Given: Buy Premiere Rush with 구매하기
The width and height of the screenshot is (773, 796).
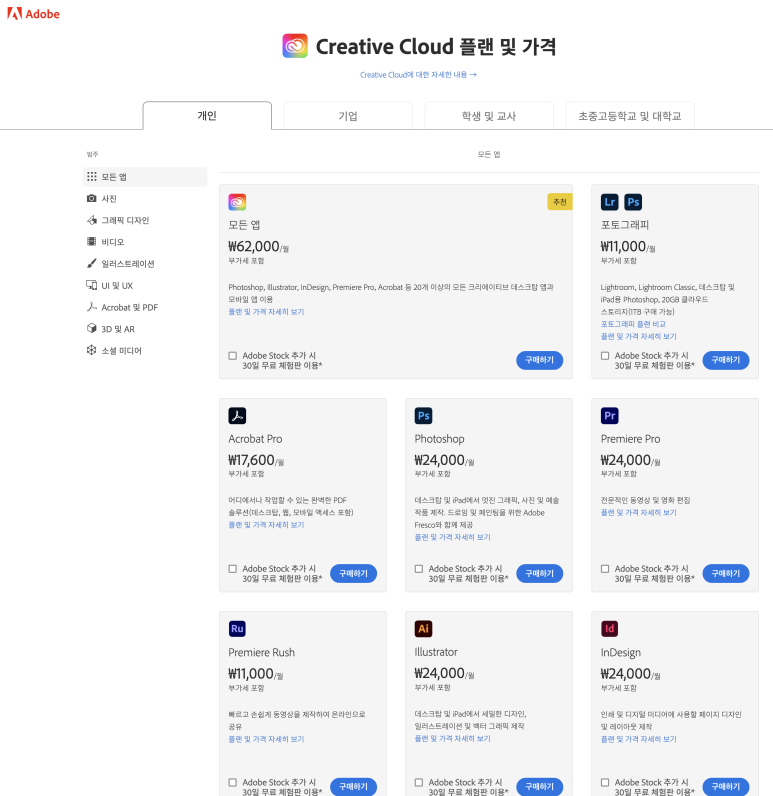Looking at the screenshot, I should pyautogui.click(x=353, y=786).
